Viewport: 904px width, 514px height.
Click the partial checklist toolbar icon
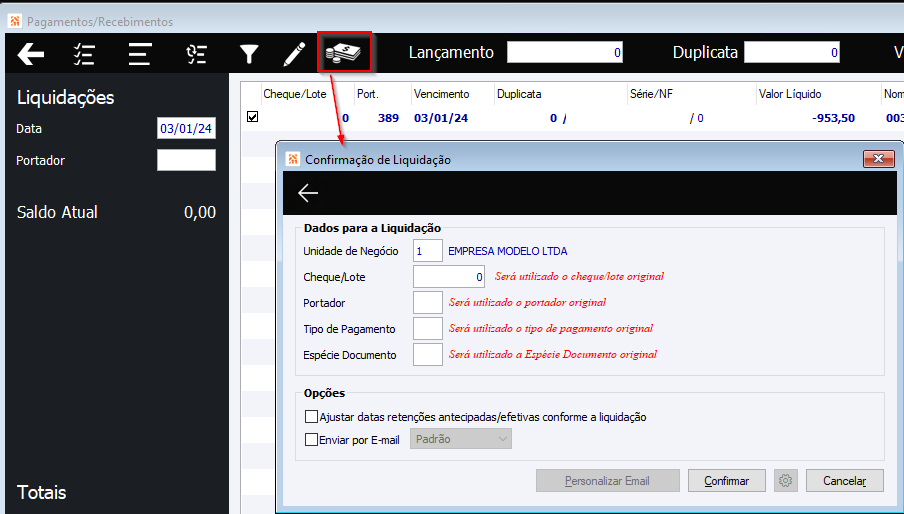coord(196,54)
